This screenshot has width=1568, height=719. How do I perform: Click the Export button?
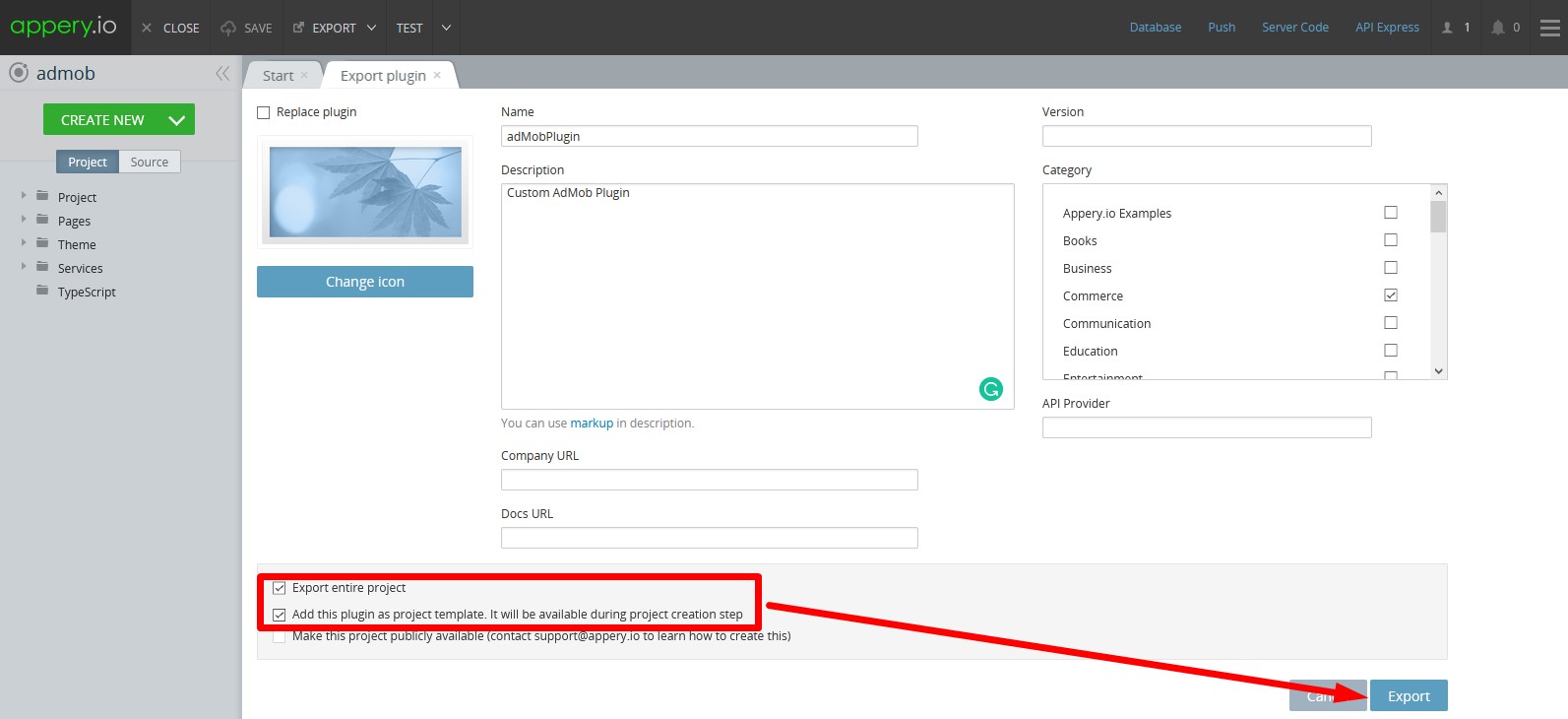pos(1409,695)
